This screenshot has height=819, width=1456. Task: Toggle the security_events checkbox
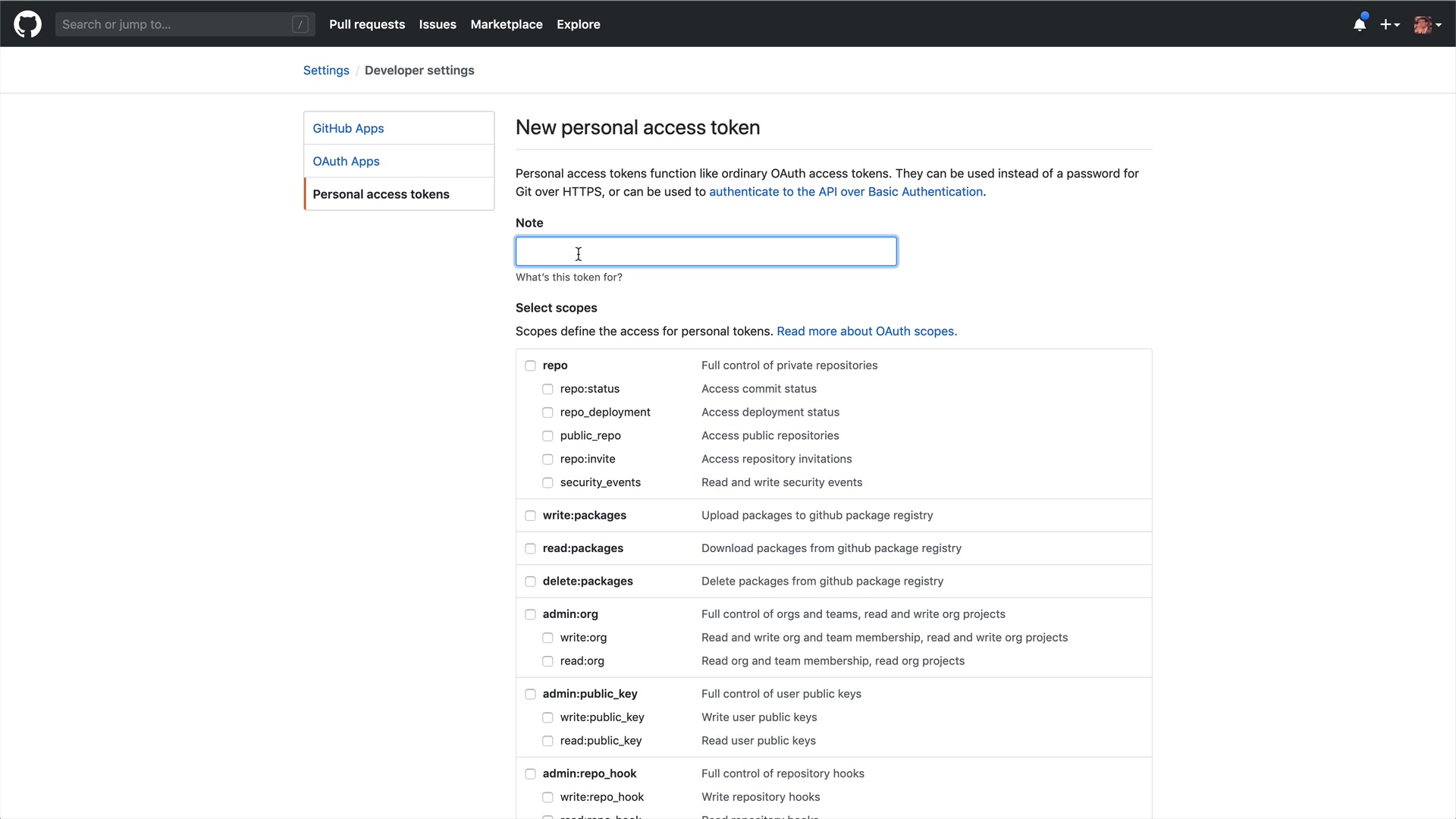[548, 483]
